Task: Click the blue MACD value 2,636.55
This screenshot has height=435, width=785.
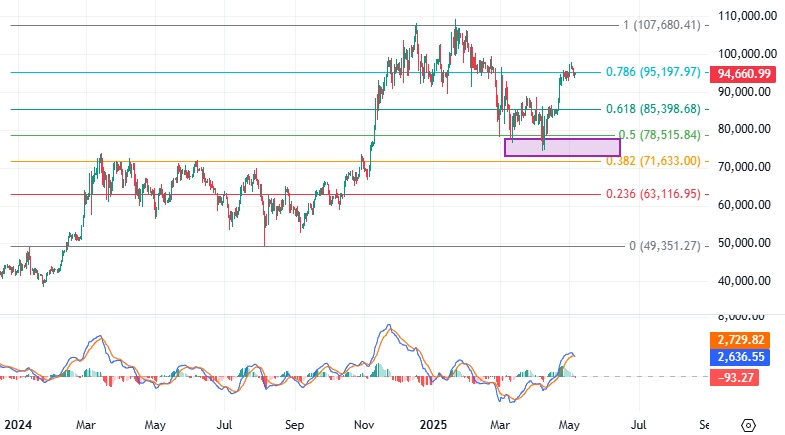Action: pos(740,357)
